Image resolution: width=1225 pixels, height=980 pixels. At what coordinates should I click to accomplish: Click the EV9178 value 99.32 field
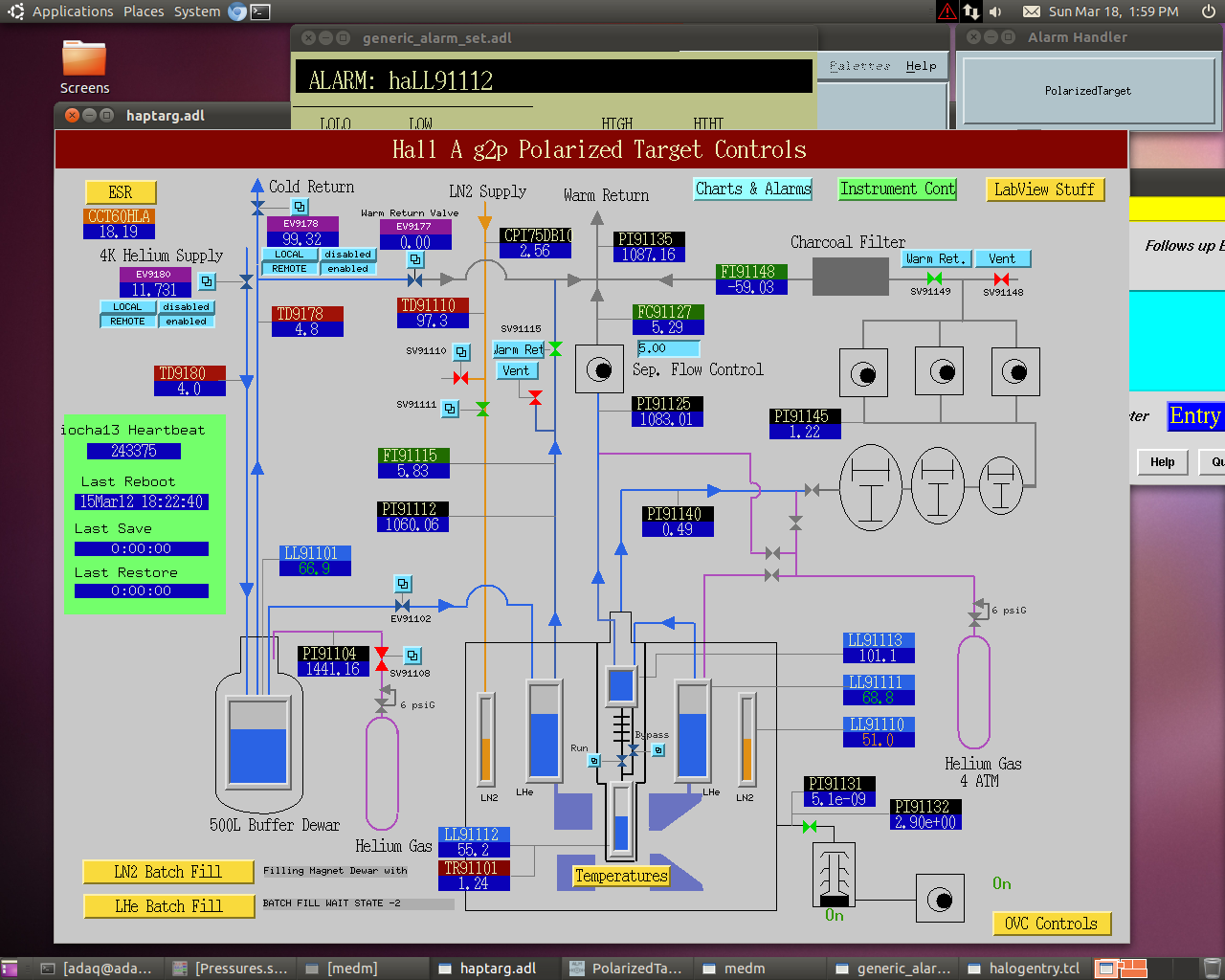click(302, 239)
